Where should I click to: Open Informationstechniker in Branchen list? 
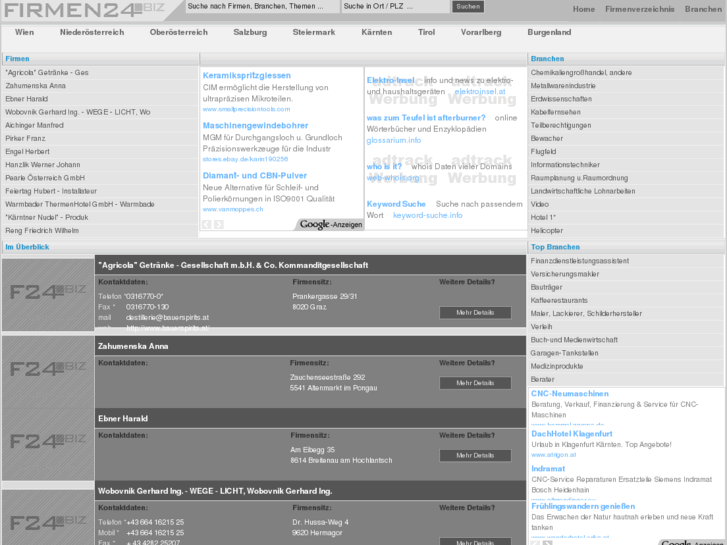point(565,165)
